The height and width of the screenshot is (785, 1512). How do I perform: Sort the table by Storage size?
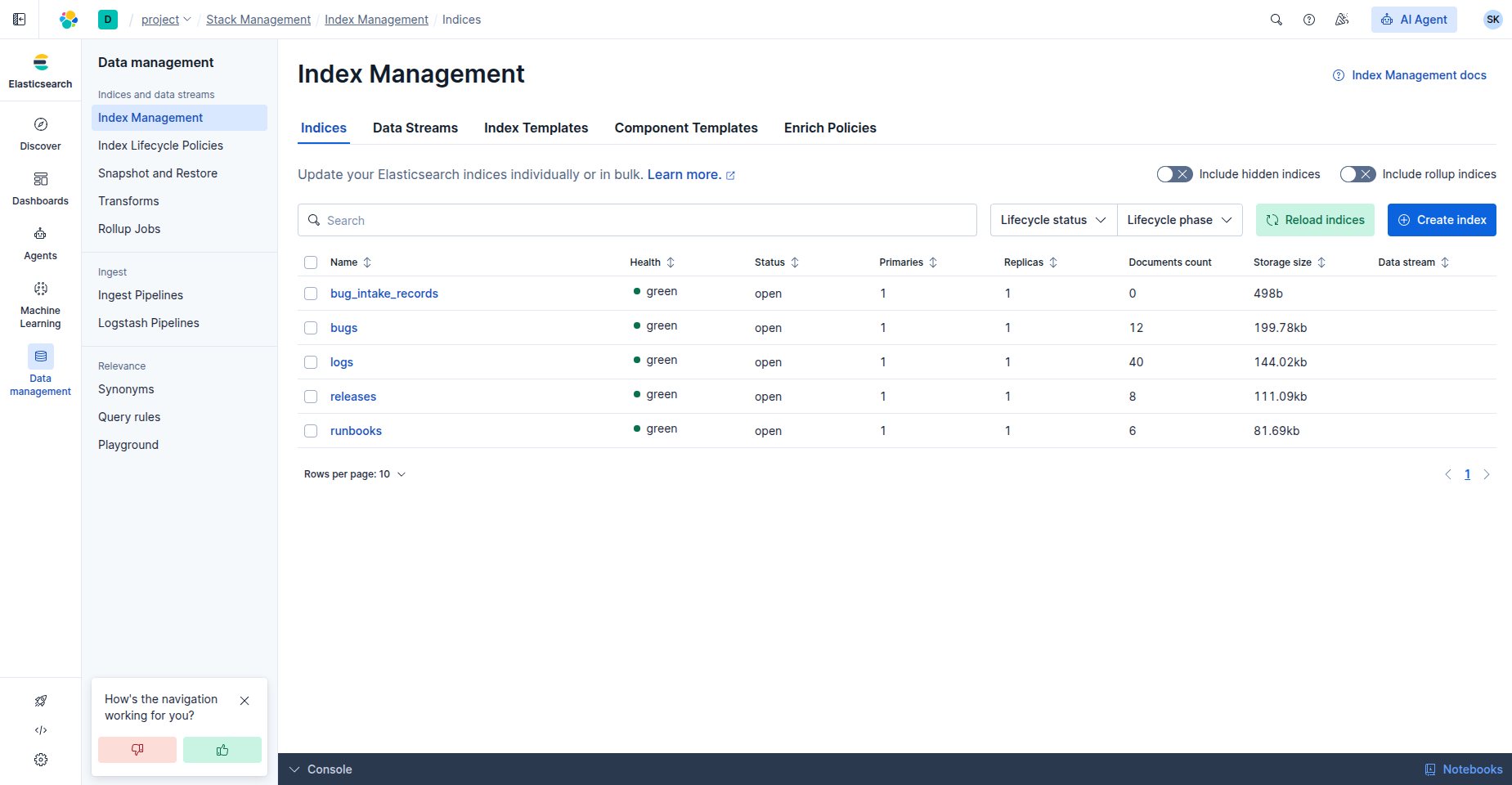pyautogui.click(x=1290, y=262)
